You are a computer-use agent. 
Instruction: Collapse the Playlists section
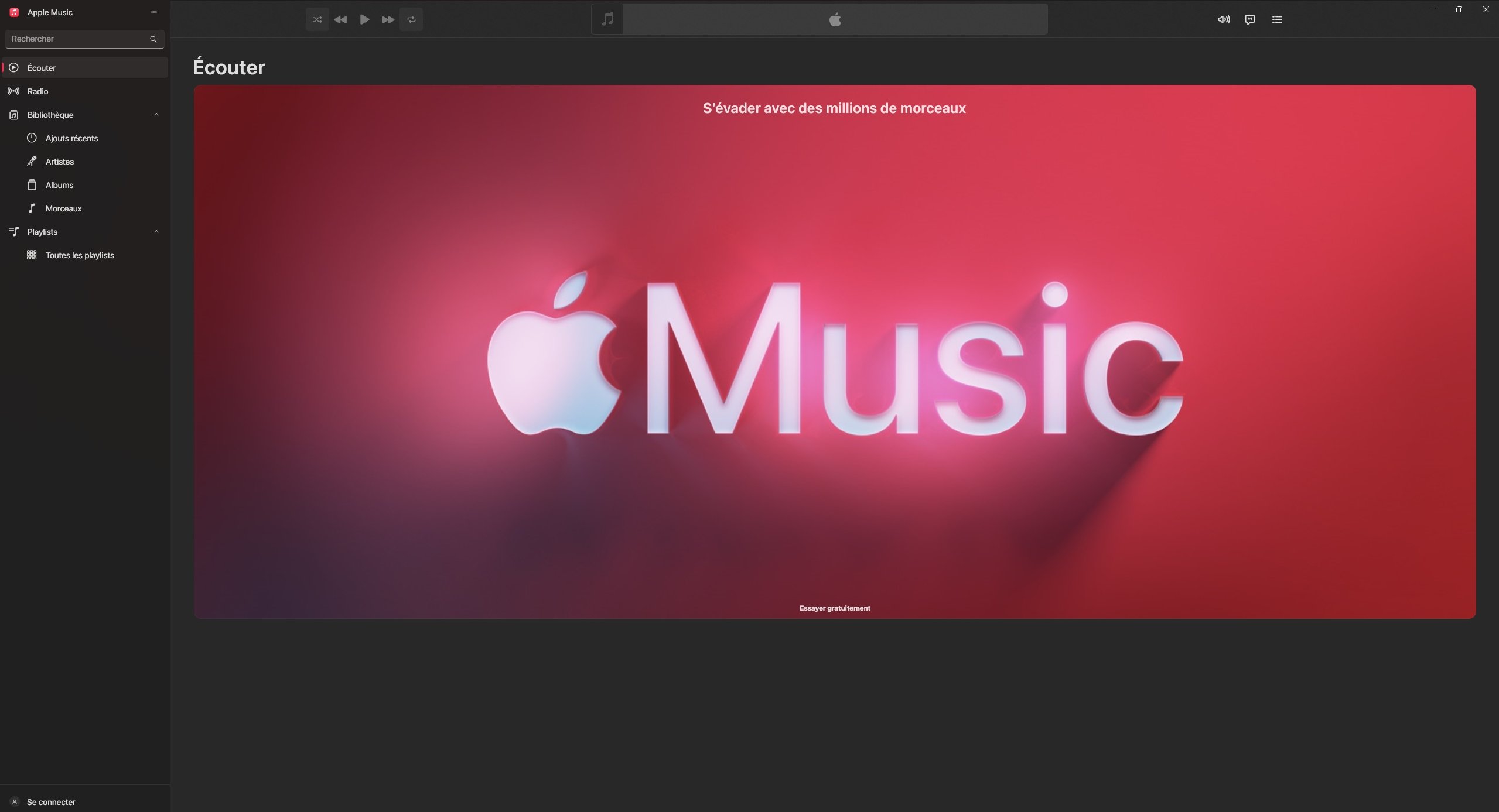155,231
